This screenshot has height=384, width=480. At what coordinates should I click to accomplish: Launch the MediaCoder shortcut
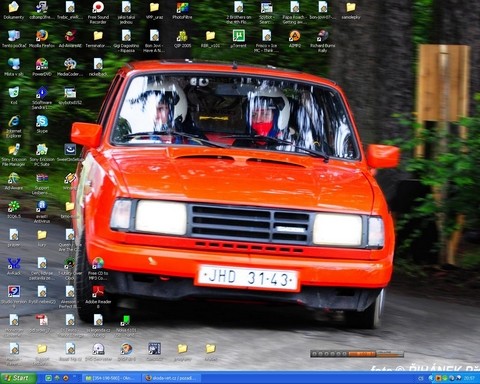(70, 67)
